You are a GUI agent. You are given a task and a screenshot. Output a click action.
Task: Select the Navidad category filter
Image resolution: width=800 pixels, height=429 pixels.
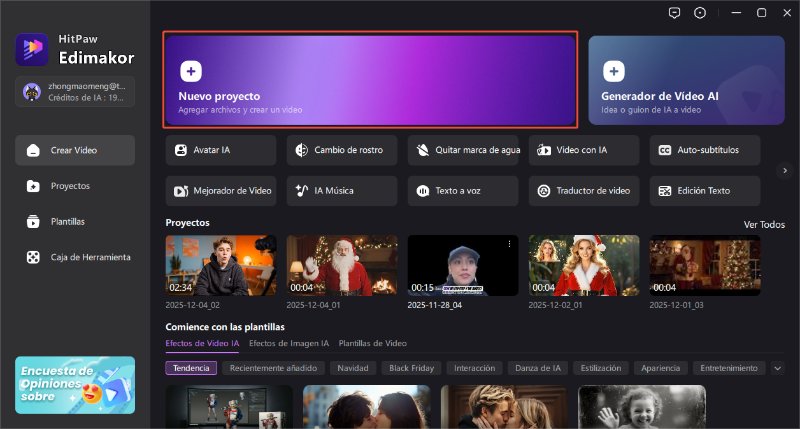tap(353, 368)
